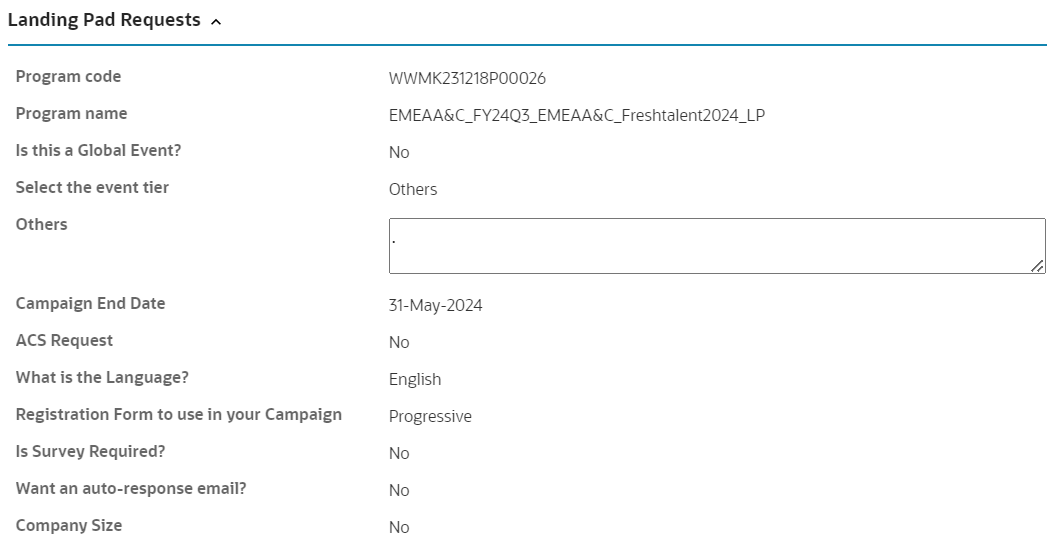Click the Is this a Global Event label
This screenshot has width=1050, height=544.
98,151
